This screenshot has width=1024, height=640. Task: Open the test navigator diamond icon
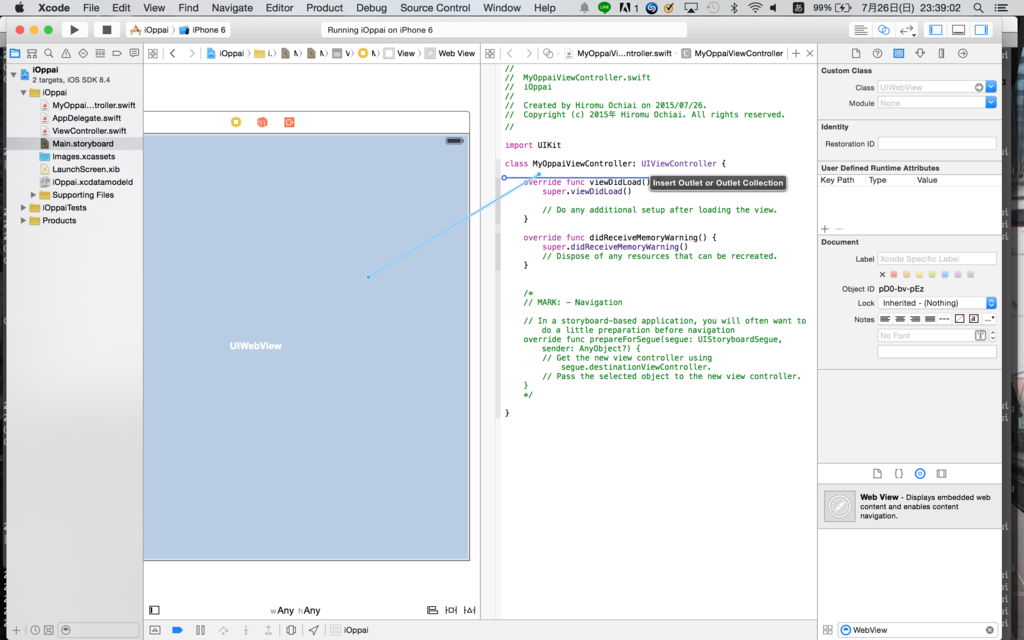(x=83, y=54)
